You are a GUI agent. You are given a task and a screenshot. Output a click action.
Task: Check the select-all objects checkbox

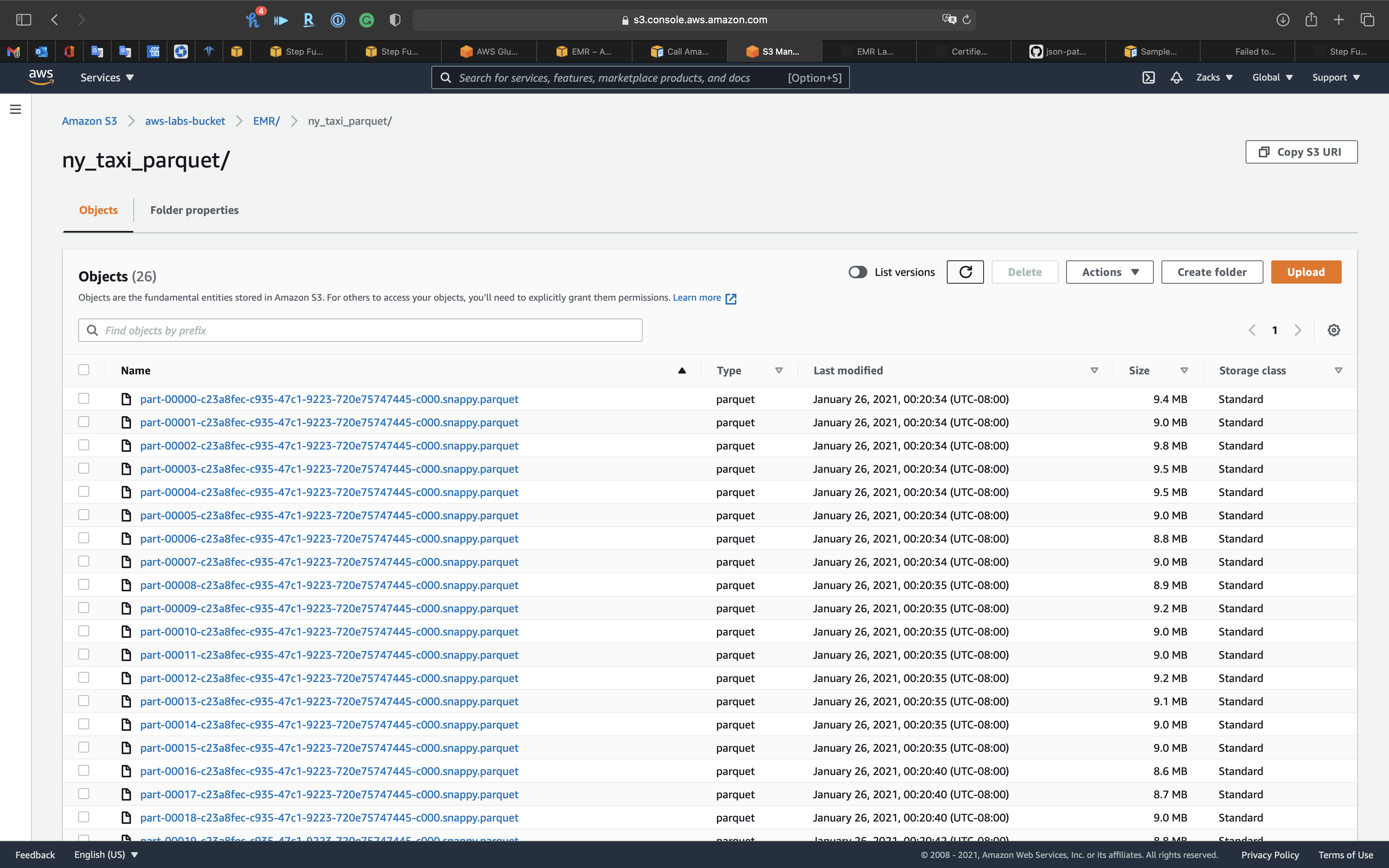click(84, 370)
